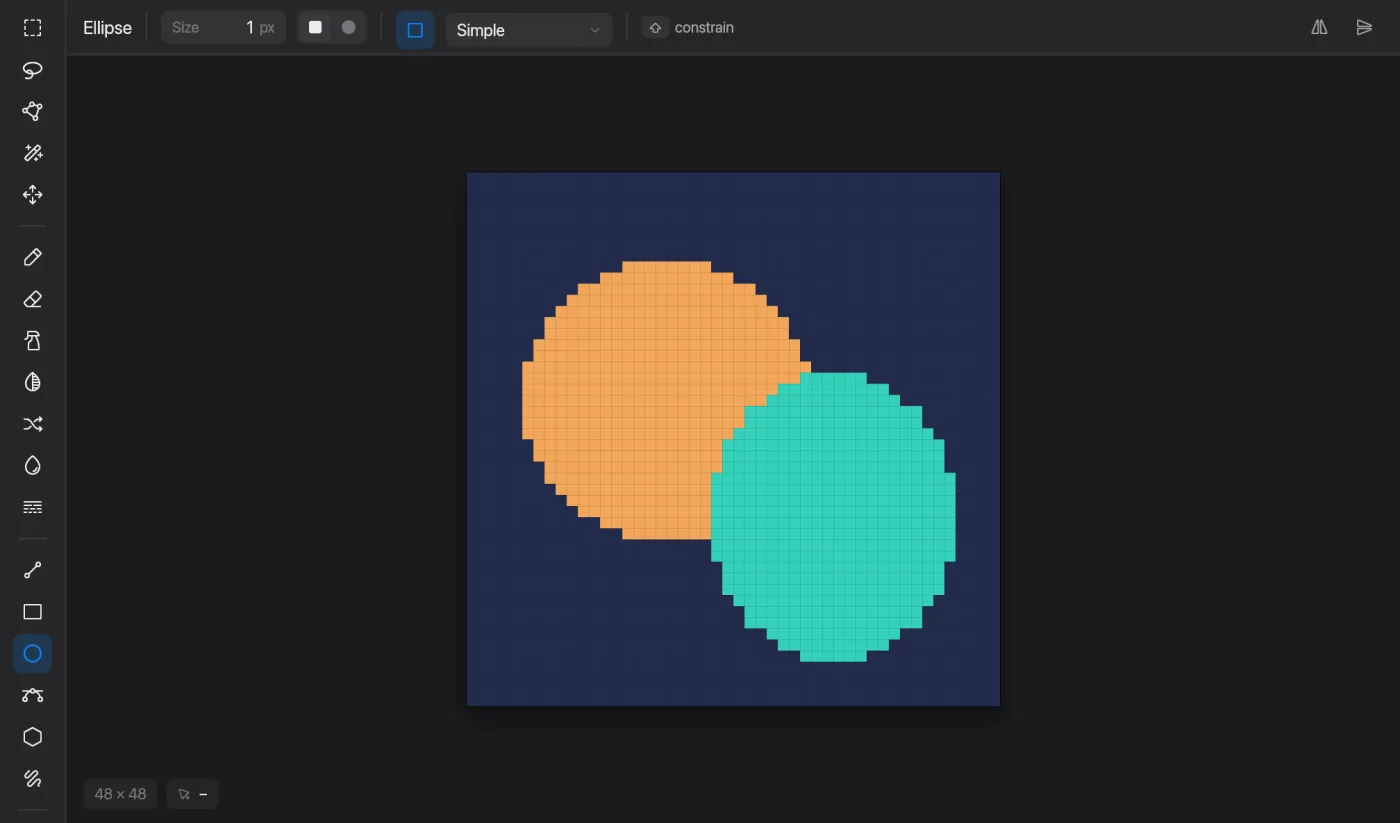
Task: Select the line tool
Action: point(33,570)
